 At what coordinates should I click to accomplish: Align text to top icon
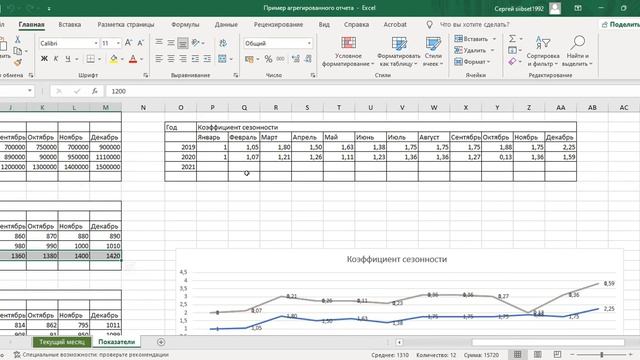(x=159, y=42)
